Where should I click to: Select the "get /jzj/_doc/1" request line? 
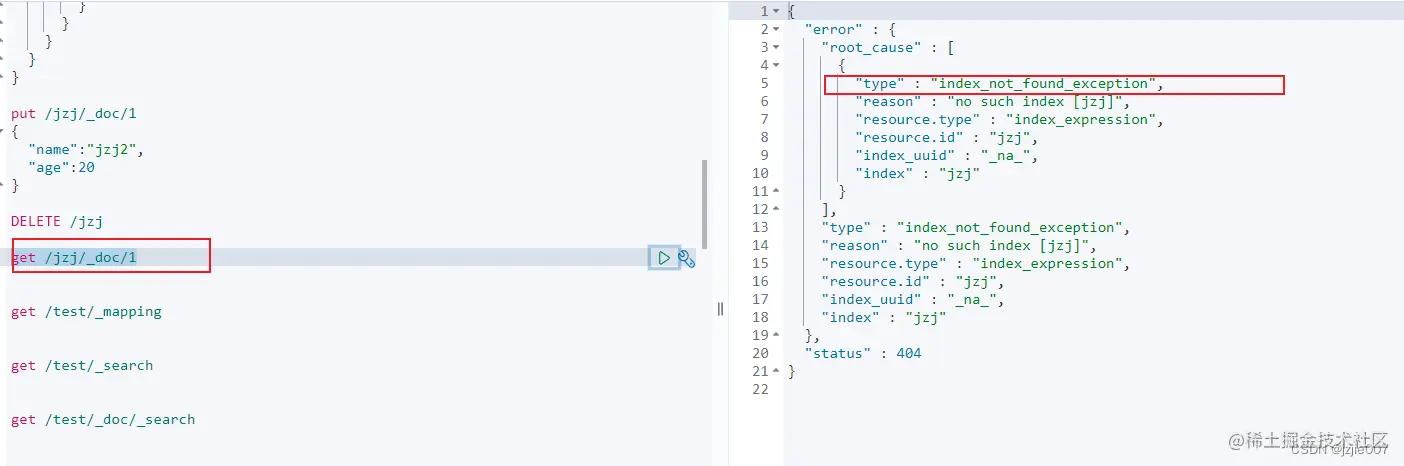point(74,258)
